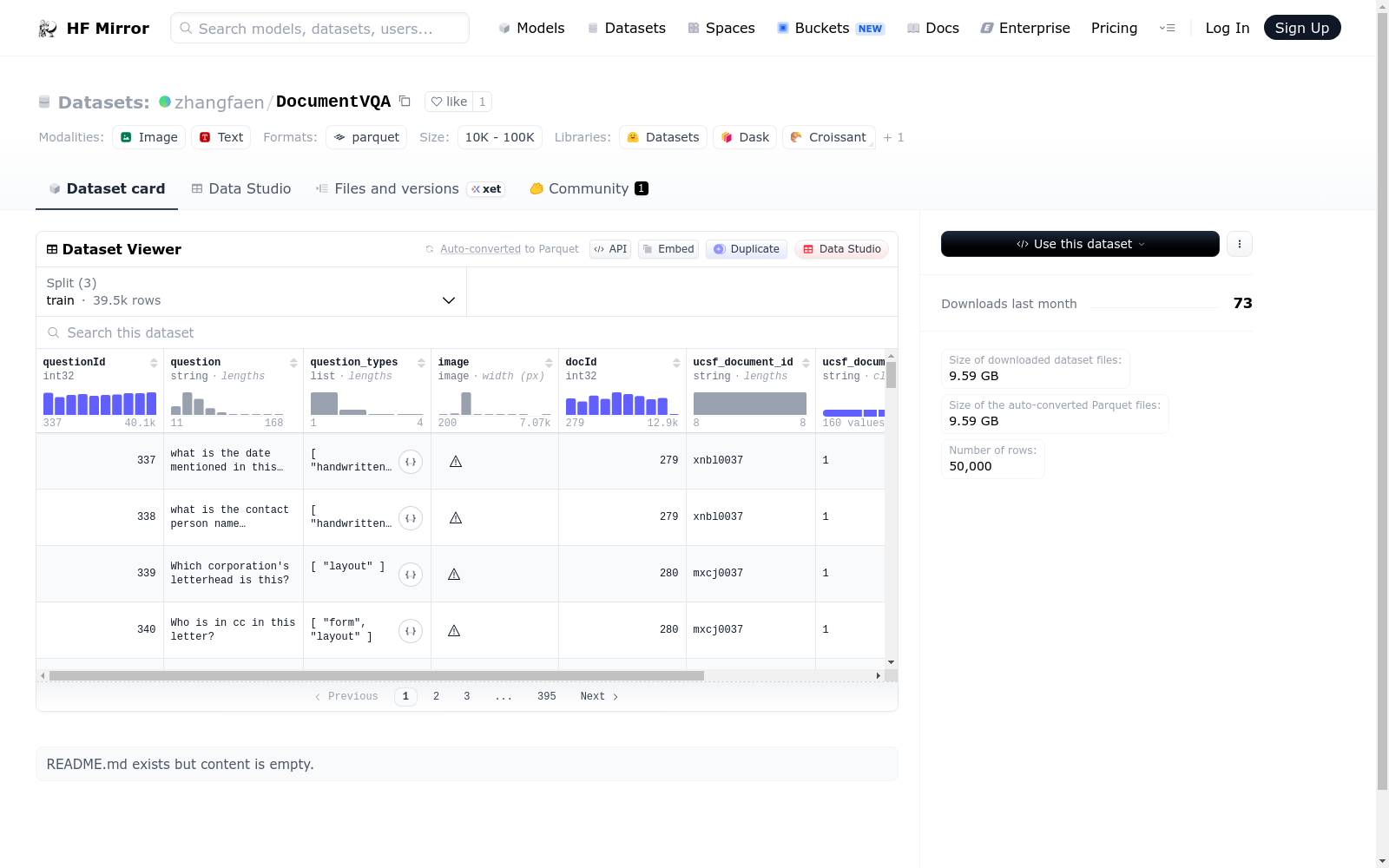This screenshot has width=1389, height=868.
Task: Filter by the Text modality tag
Action: coord(221,137)
